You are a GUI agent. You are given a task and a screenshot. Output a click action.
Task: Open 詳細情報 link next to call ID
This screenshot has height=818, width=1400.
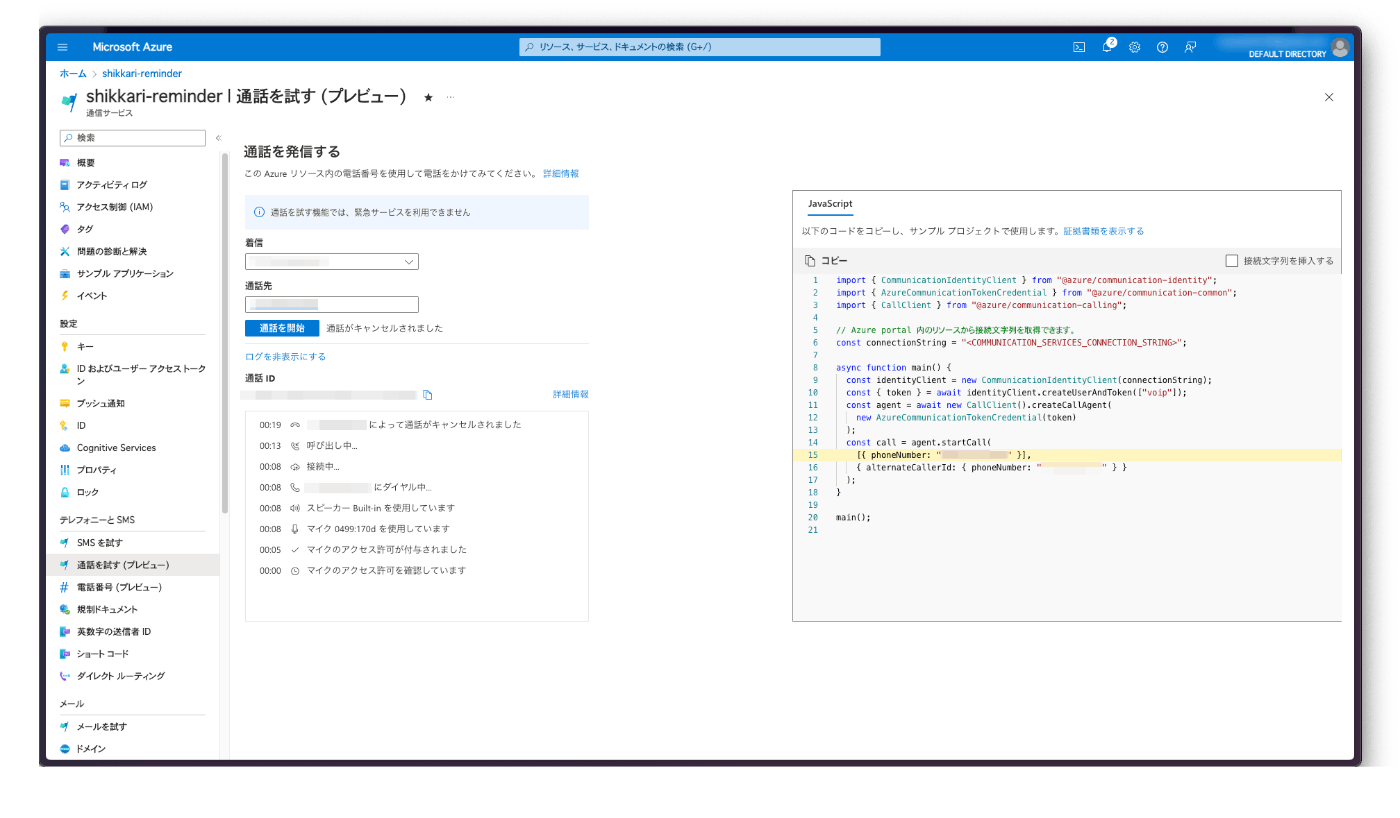point(571,395)
